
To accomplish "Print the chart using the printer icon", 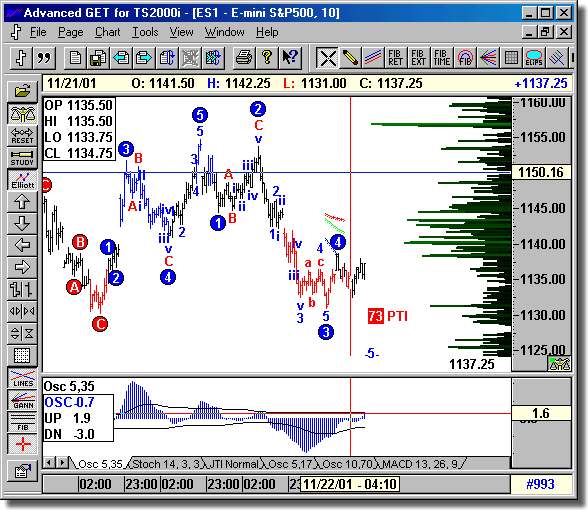I will [x=244, y=58].
